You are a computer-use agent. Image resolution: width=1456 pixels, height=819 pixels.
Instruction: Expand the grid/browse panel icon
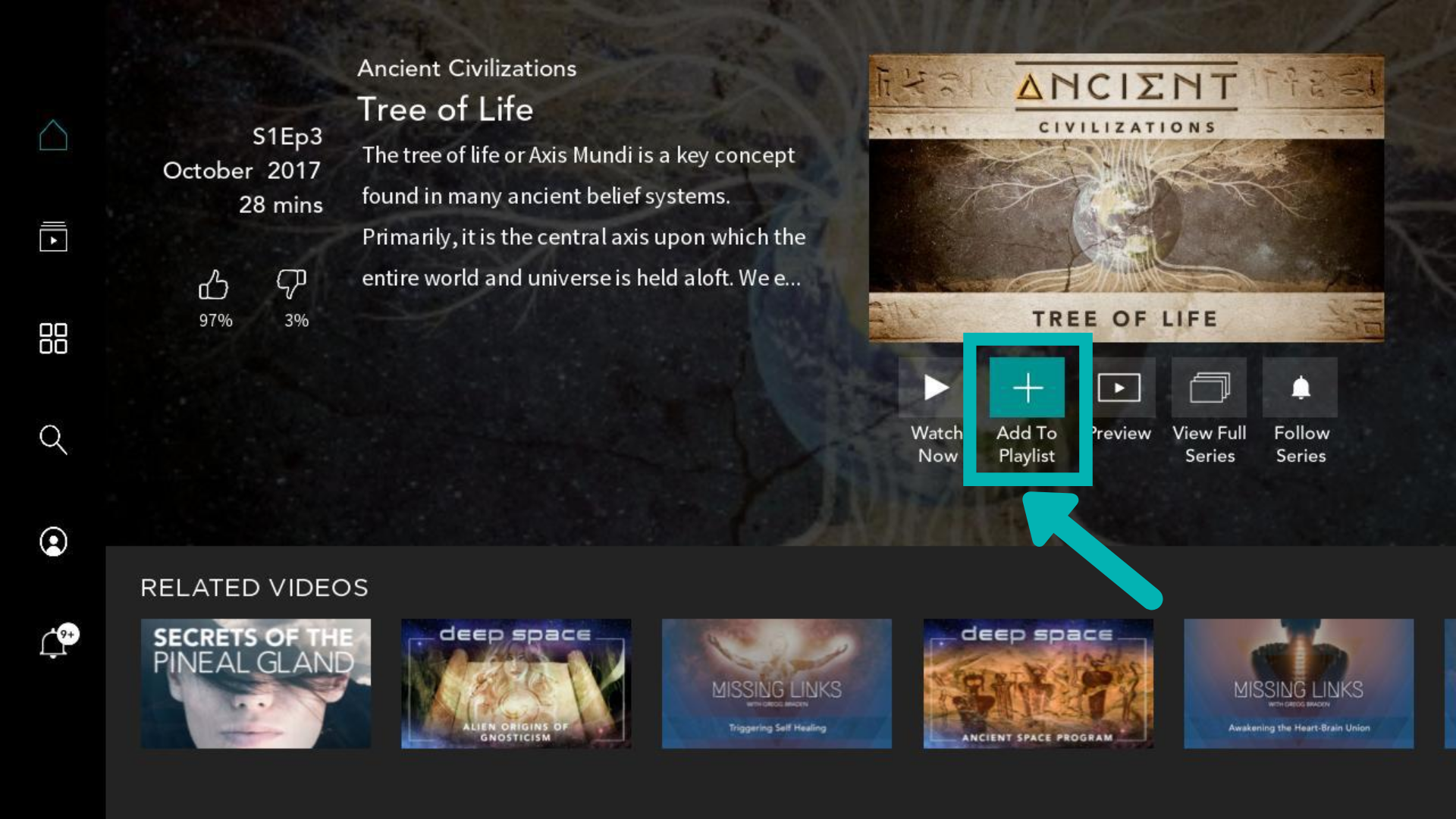pos(52,337)
